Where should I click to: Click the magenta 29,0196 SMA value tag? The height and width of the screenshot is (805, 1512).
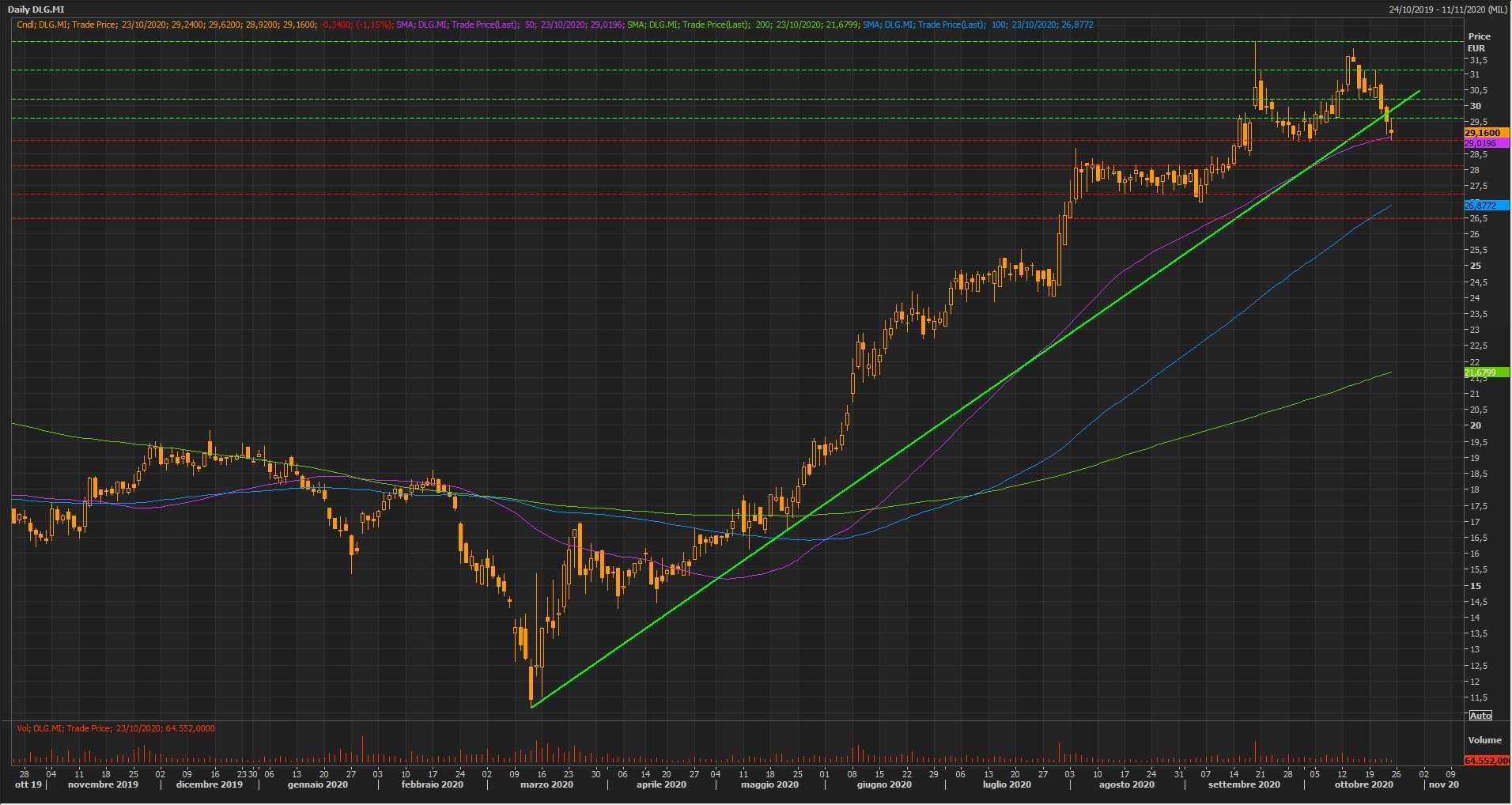1484,143
